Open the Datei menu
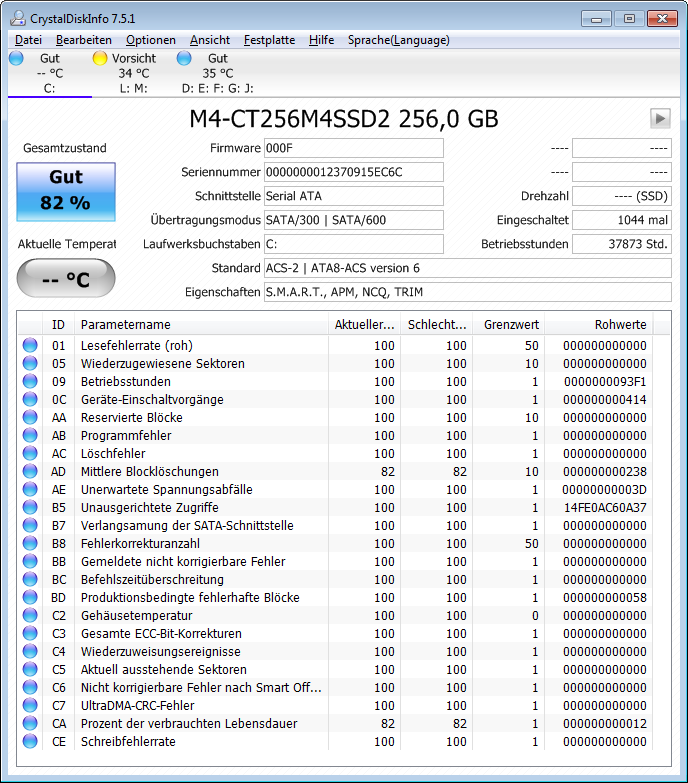 click(28, 40)
